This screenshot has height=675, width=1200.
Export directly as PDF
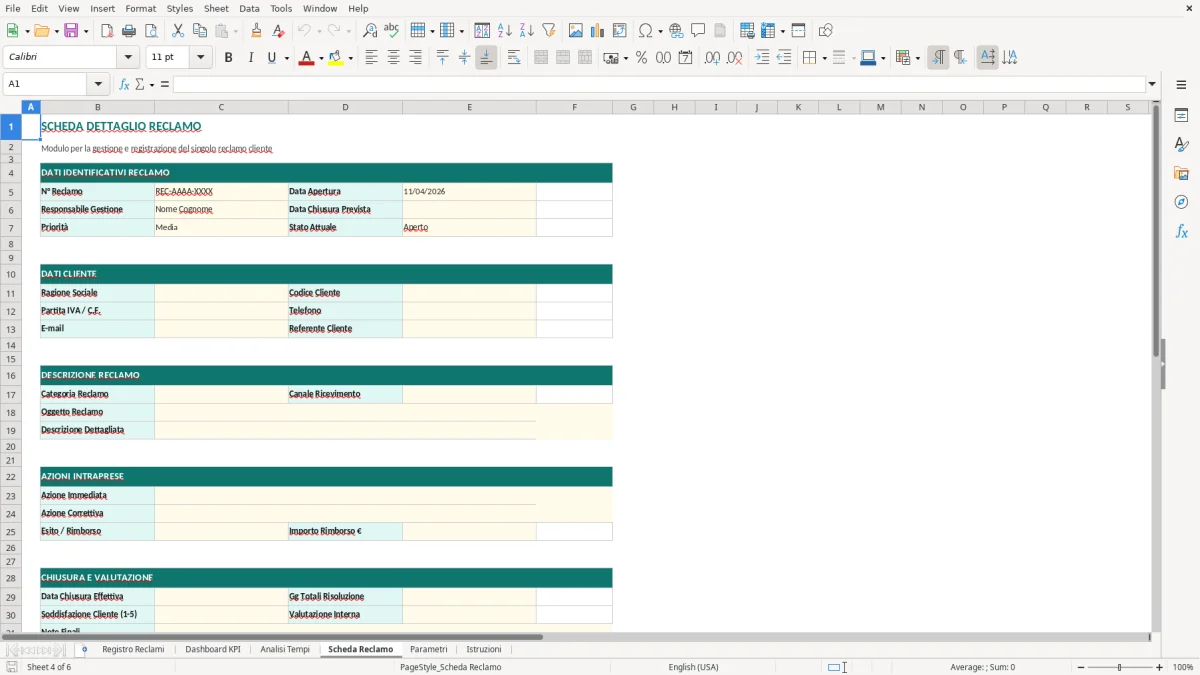107,31
